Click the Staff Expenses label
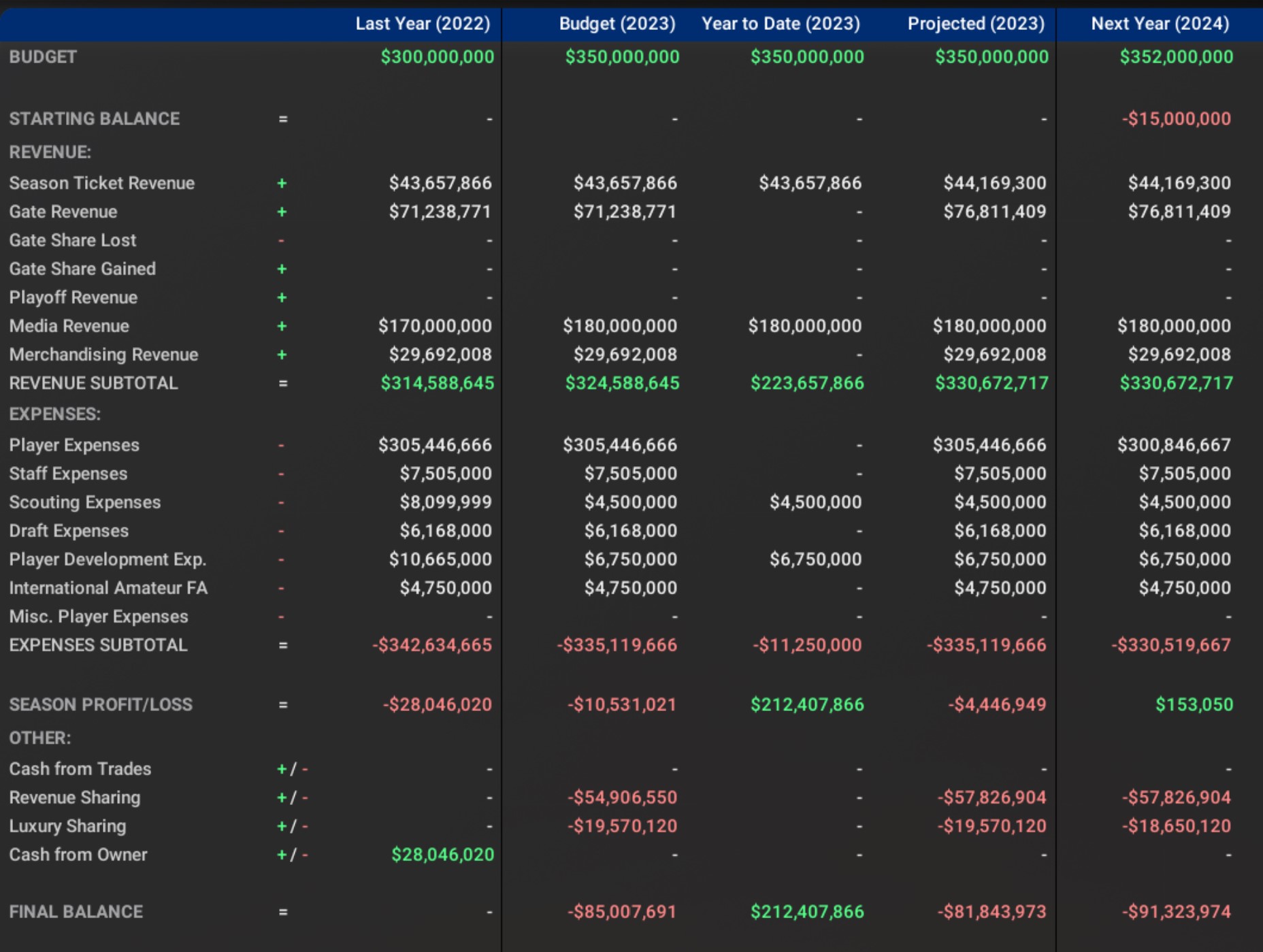Viewport: 1263px width, 952px height. (x=68, y=474)
